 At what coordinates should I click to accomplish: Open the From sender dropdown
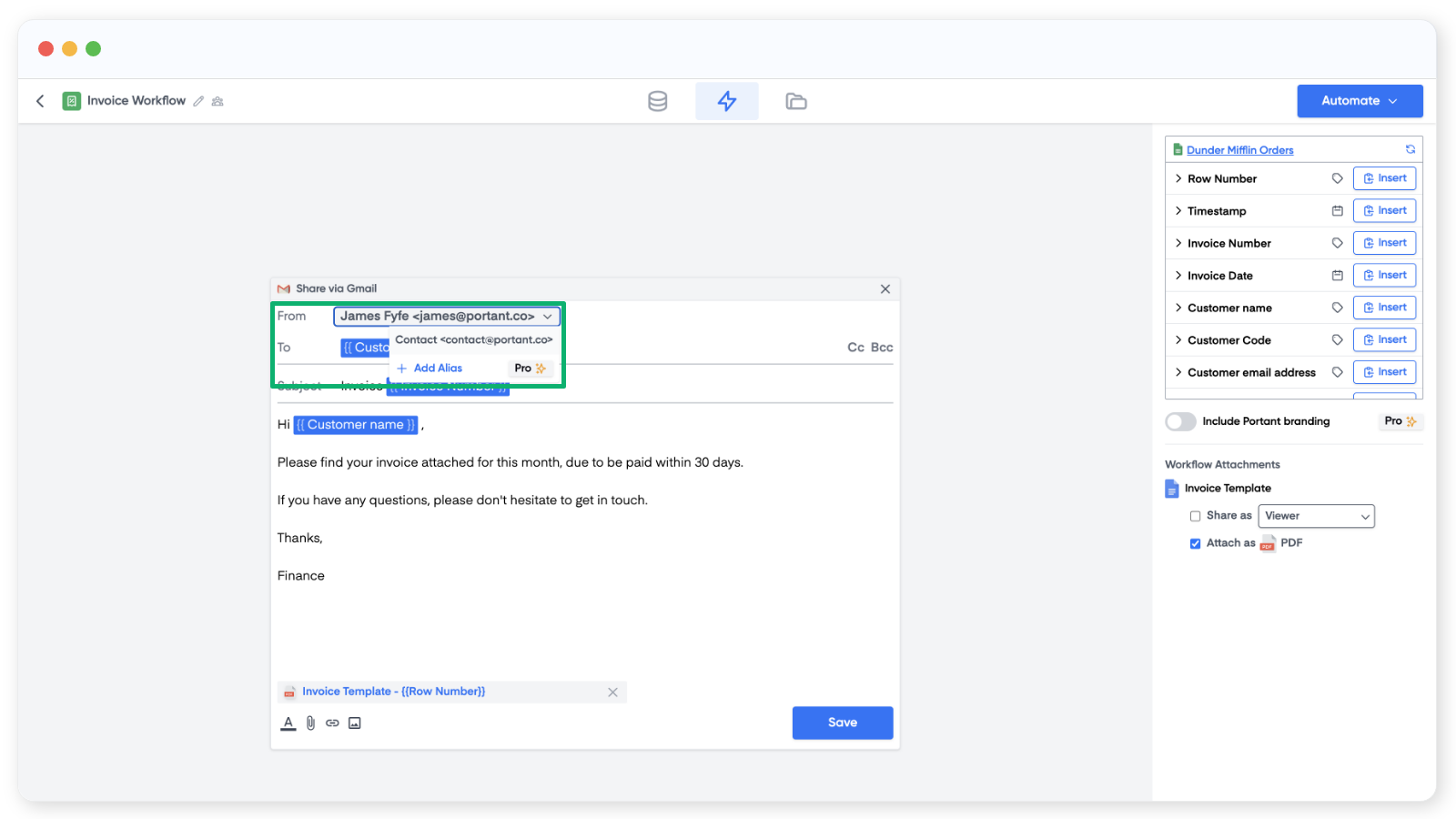click(446, 316)
